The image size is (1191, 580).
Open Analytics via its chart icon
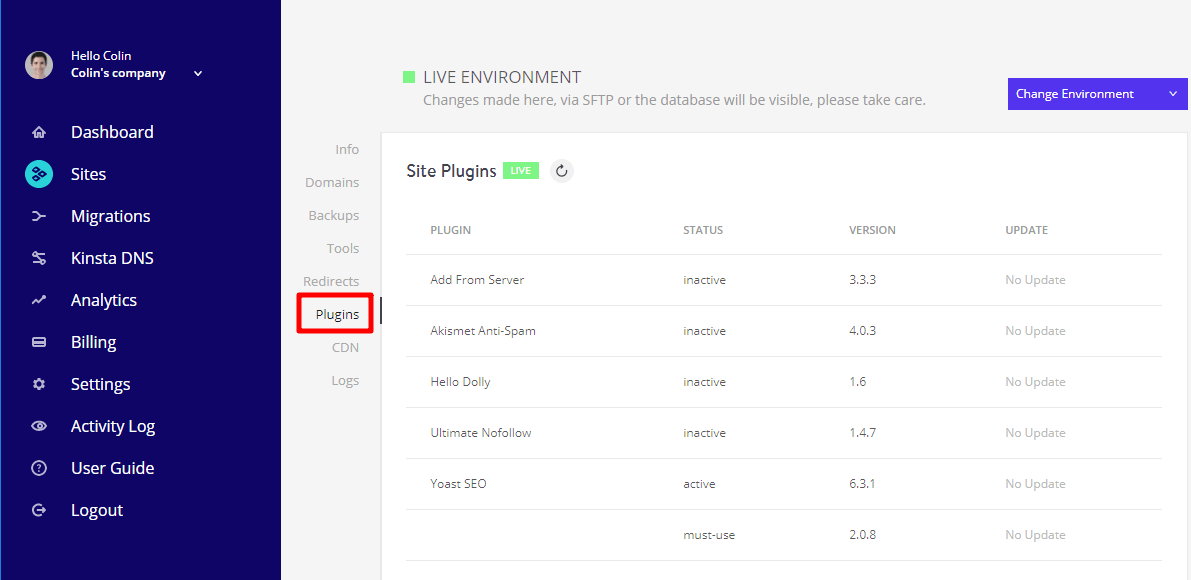[x=38, y=299]
